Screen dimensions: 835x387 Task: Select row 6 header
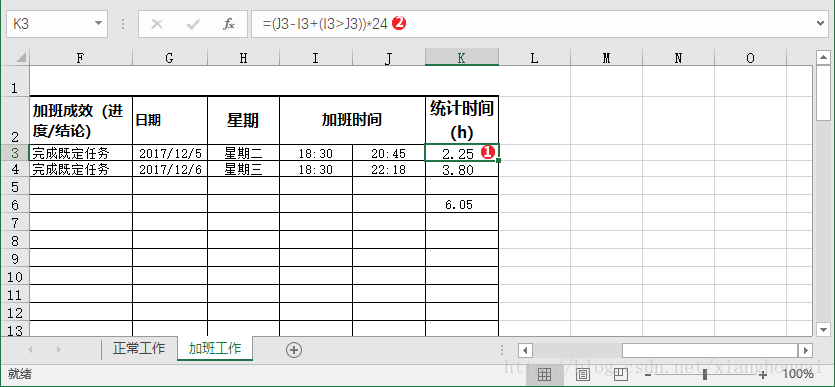coord(15,205)
